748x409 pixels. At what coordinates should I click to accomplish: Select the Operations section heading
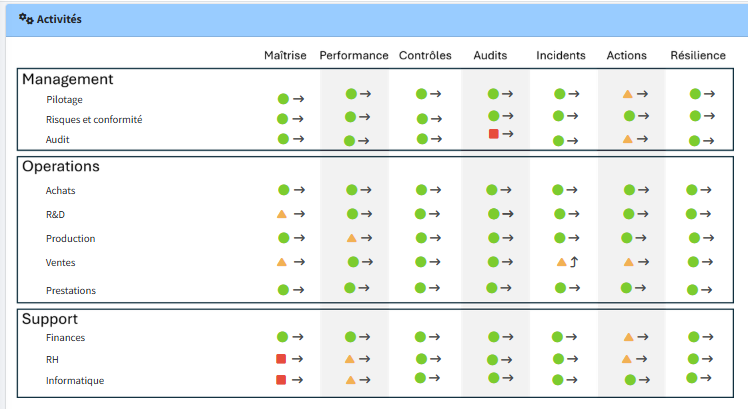(x=61, y=167)
